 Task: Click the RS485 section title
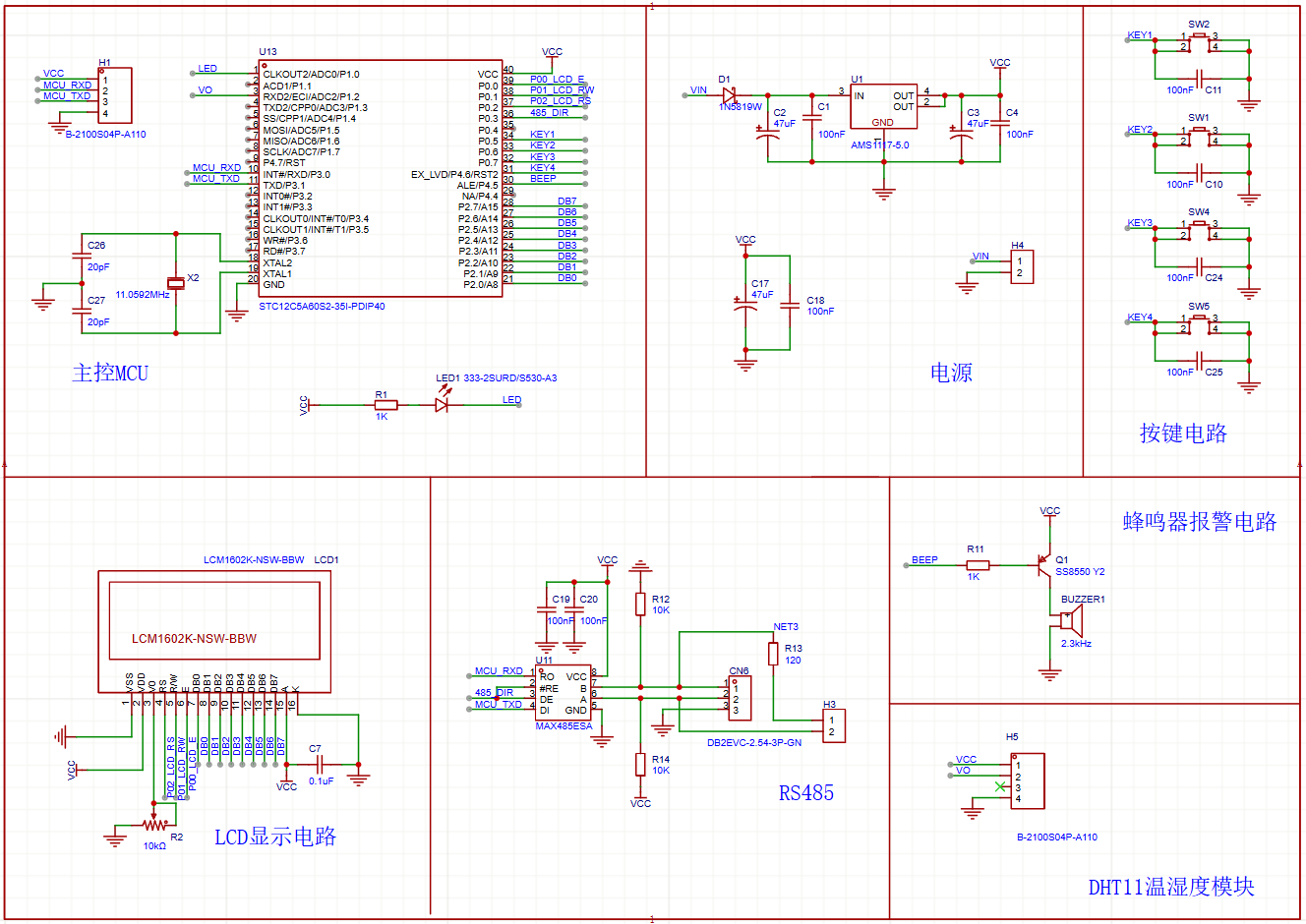click(x=806, y=793)
